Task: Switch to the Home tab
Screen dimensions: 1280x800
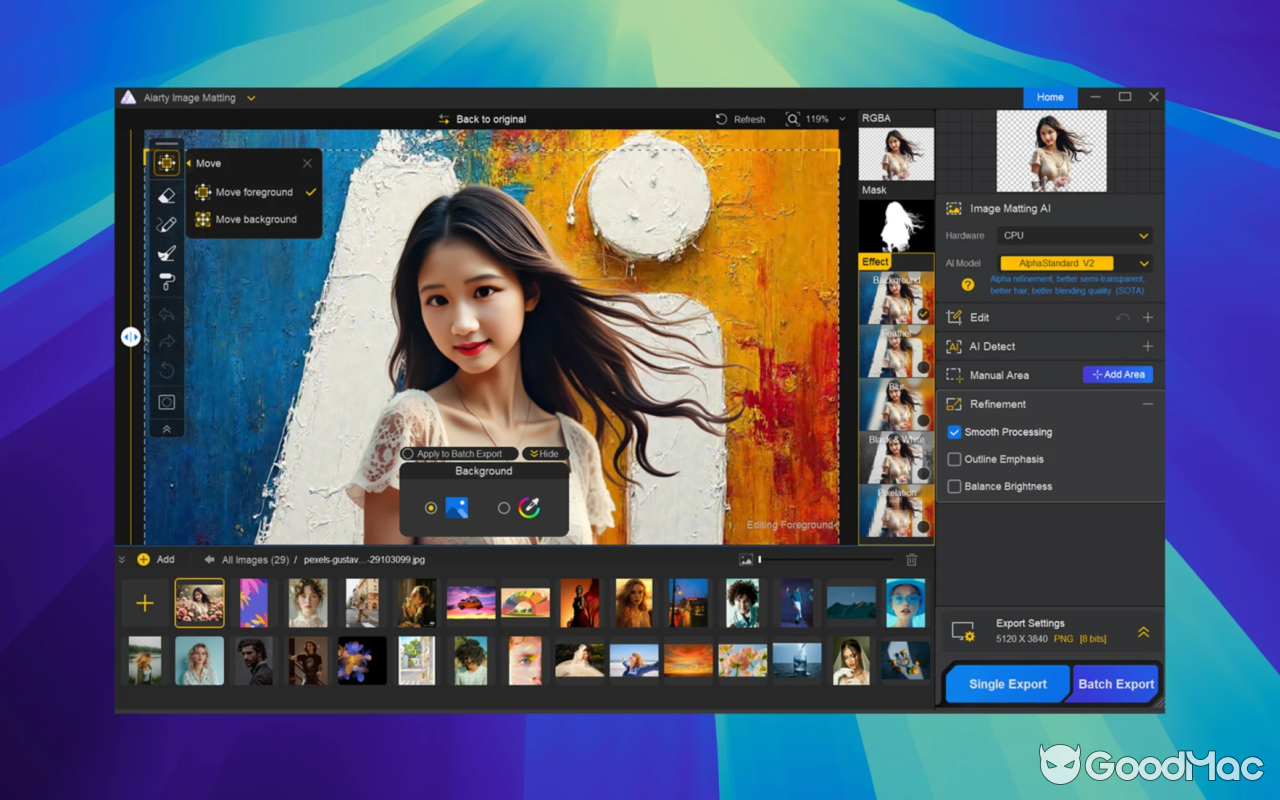Action: tap(1050, 97)
